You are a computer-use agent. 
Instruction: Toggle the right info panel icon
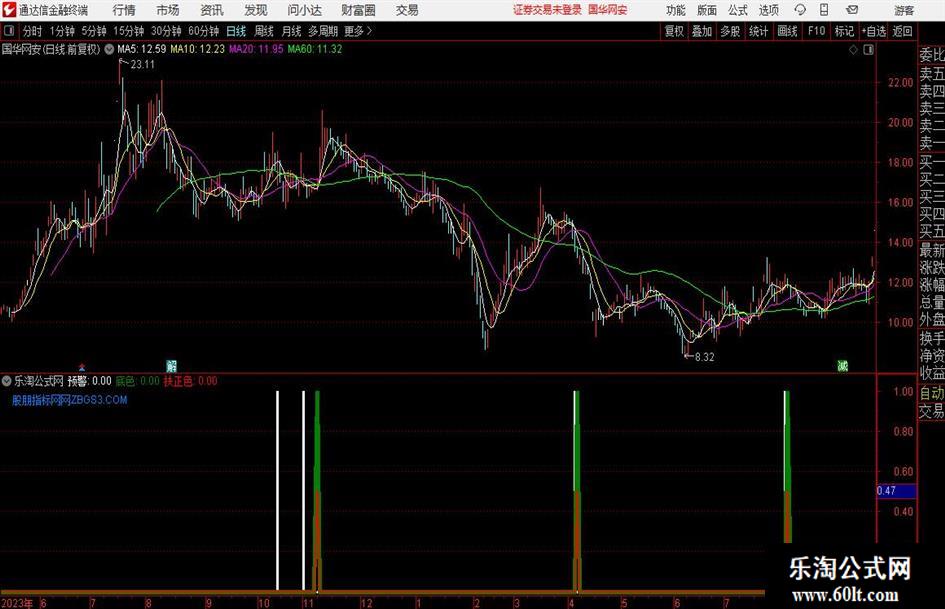click(x=868, y=50)
